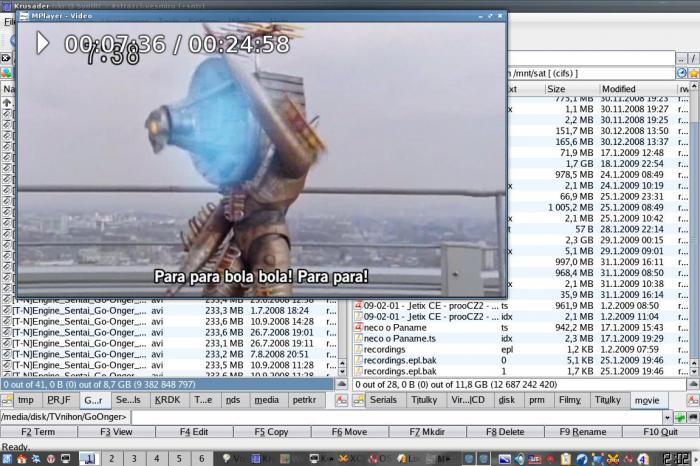Click F7 Mkdir button
The width and height of the screenshot is (700, 466).
point(427,432)
